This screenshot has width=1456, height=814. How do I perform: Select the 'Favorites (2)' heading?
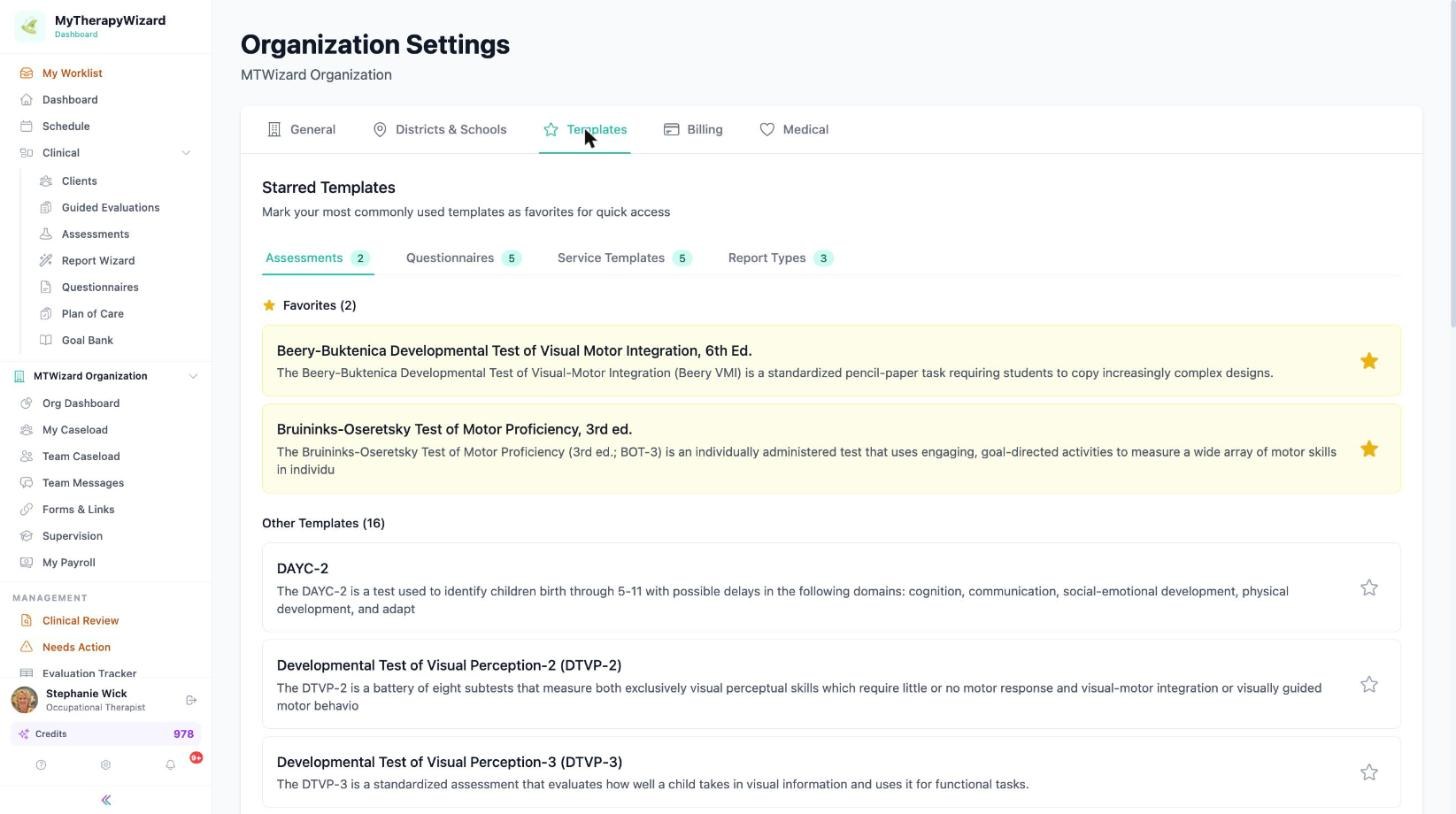(319, 306)
